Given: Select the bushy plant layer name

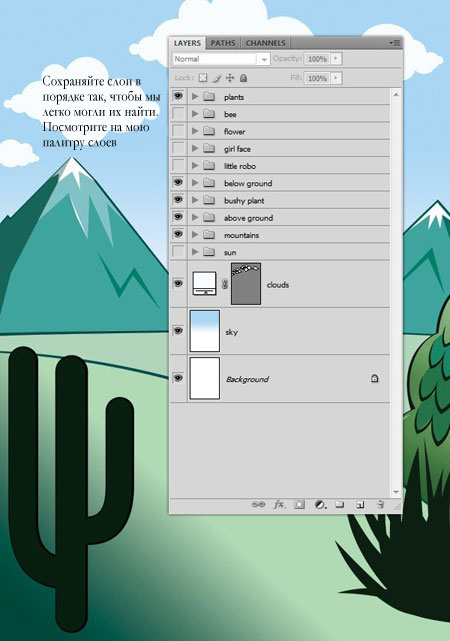Looking at the screenshot, I should click(244, 201).
